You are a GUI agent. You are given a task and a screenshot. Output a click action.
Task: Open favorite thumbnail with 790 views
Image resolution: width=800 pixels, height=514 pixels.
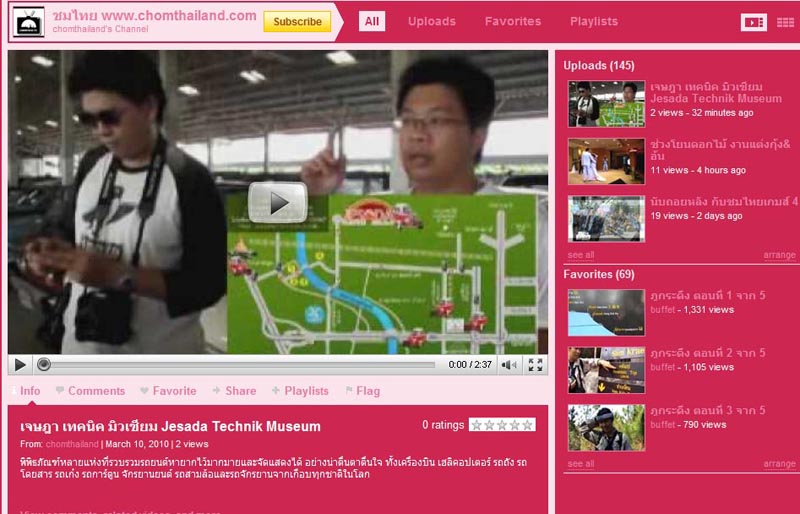point(606,428)
